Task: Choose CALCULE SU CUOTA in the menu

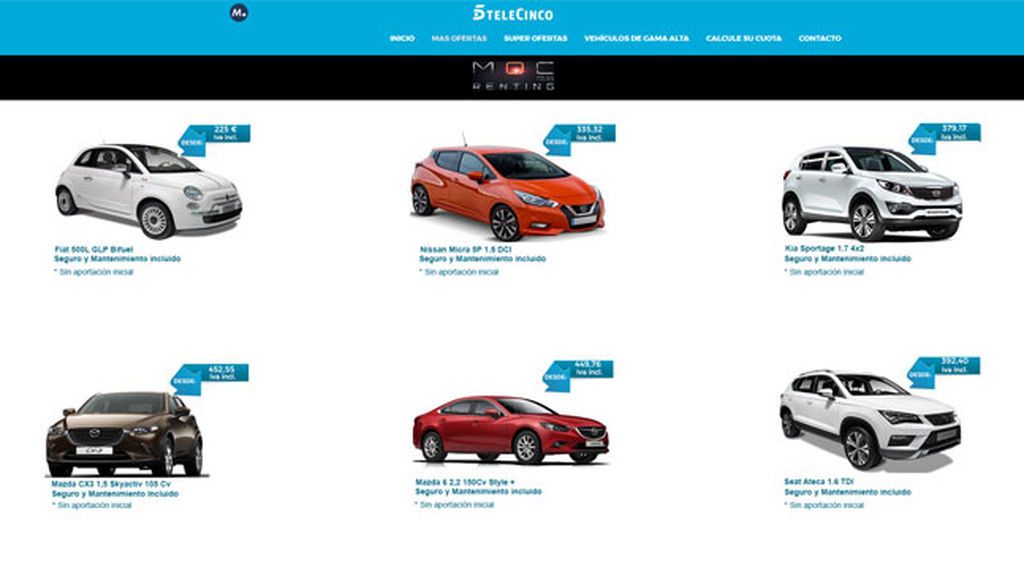Action: pyautogui.click(x=744, y=39)
